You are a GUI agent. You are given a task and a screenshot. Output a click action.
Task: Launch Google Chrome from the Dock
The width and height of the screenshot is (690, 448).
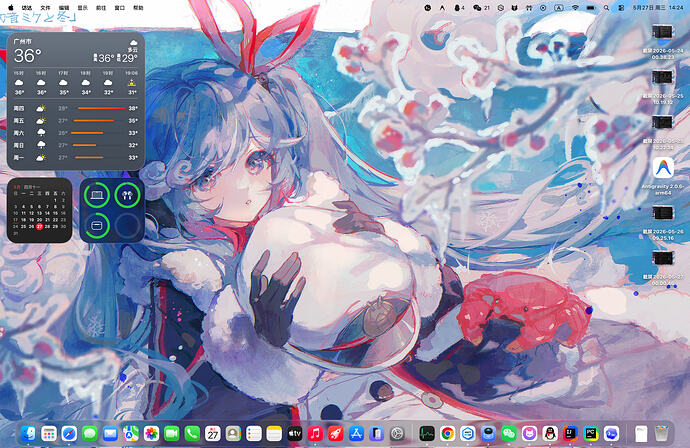[x=447, y=434]
